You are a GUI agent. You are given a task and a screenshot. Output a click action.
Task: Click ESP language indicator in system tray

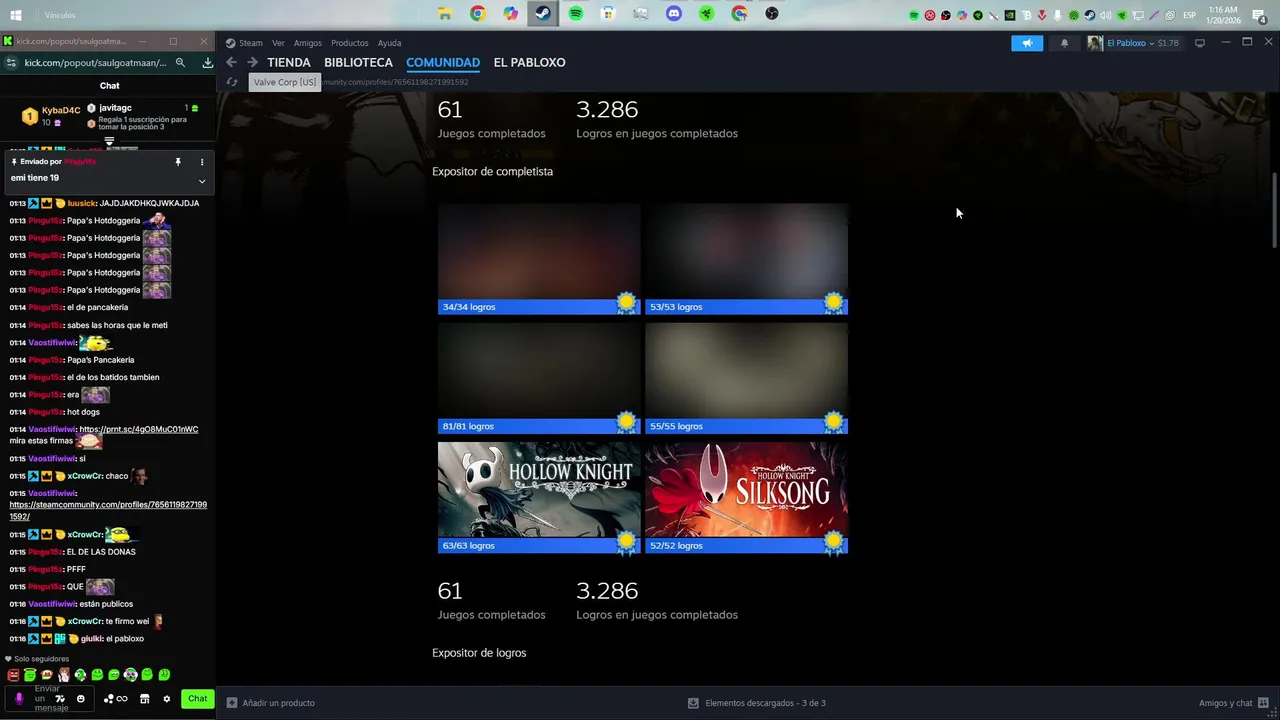pyautogui.click(x=1190, y=15)
